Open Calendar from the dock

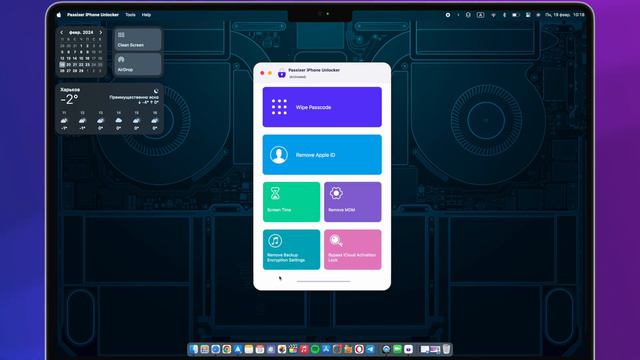point(260,349)
